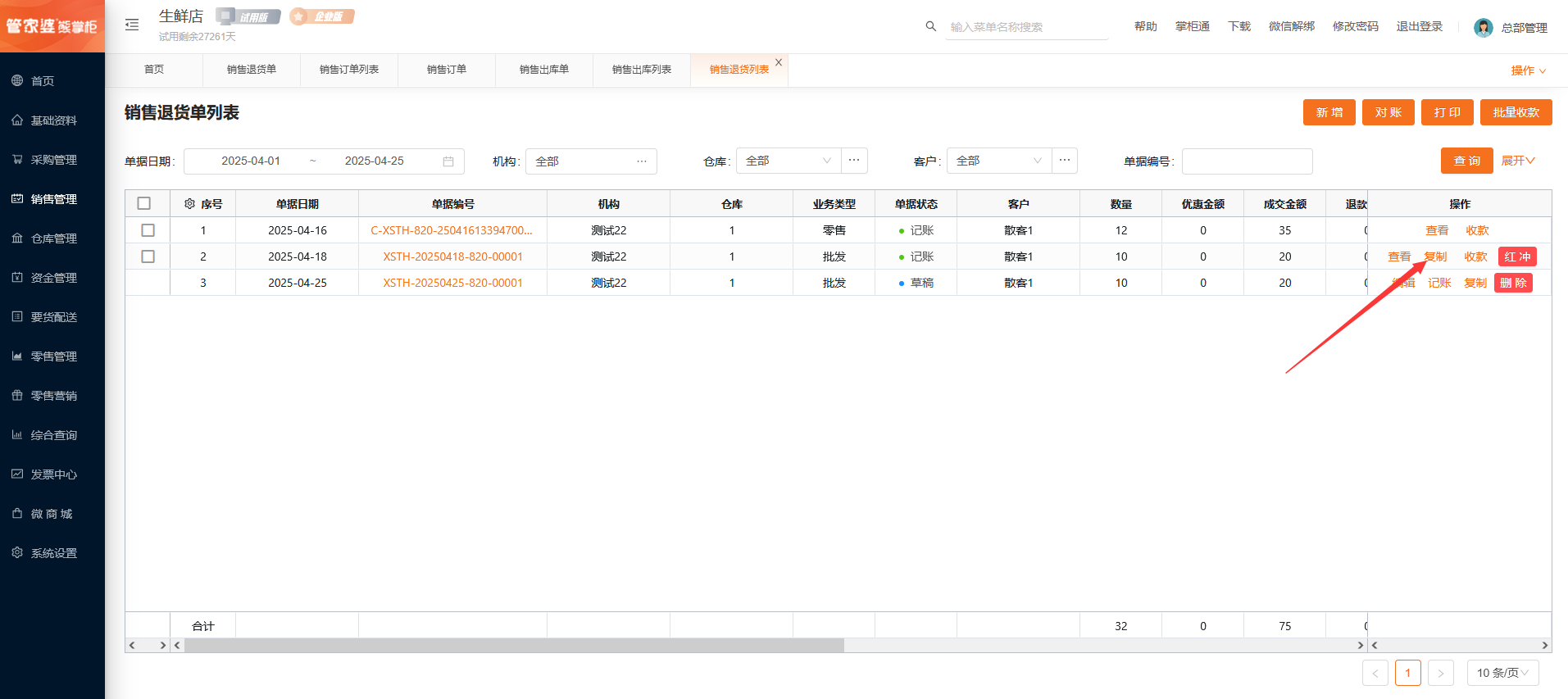Open order XSTH-20250425-820-00001
This screenshot has width=1568, height=699.
[452, 283]
